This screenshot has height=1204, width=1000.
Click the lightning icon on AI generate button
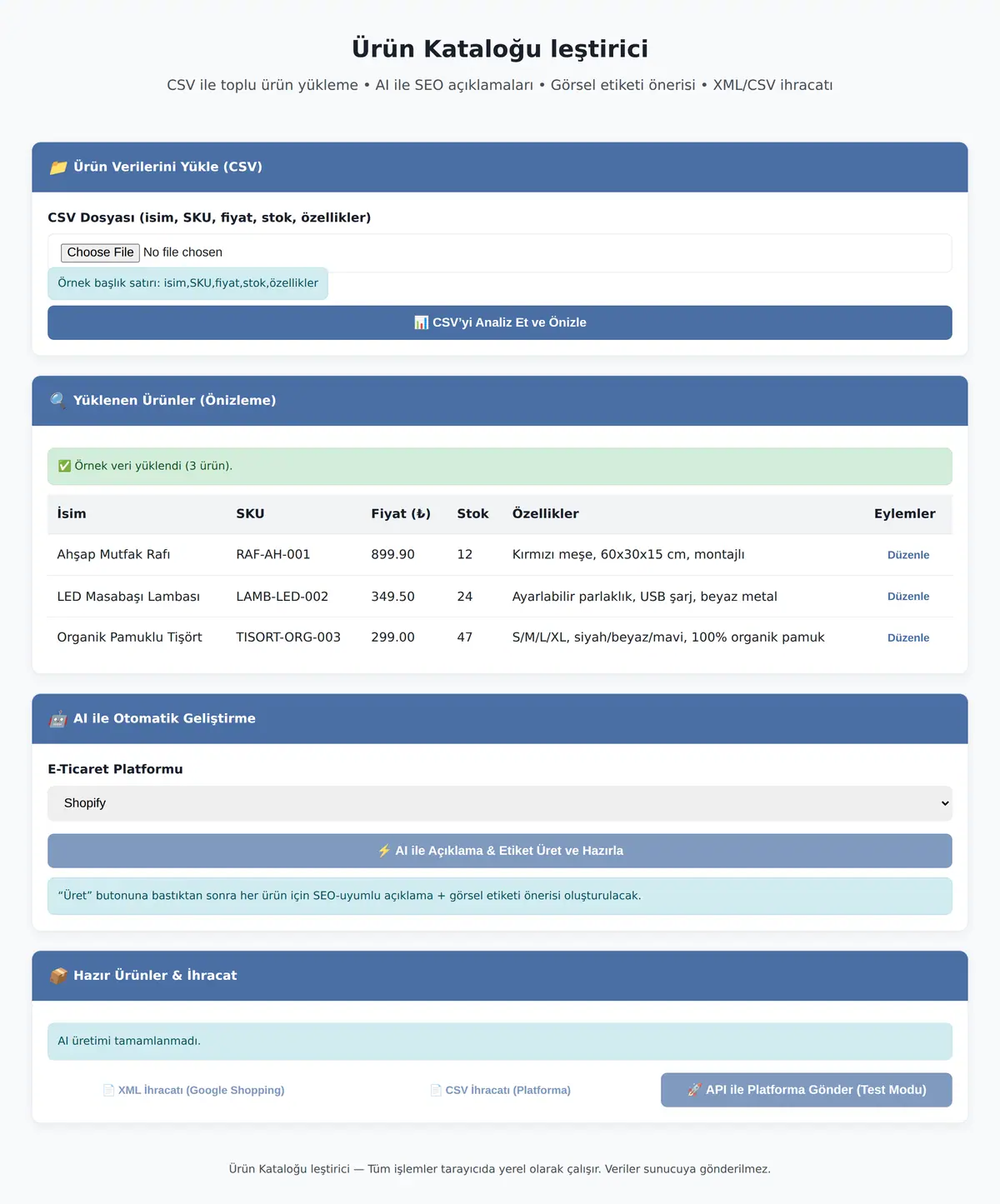pos(384,851)
